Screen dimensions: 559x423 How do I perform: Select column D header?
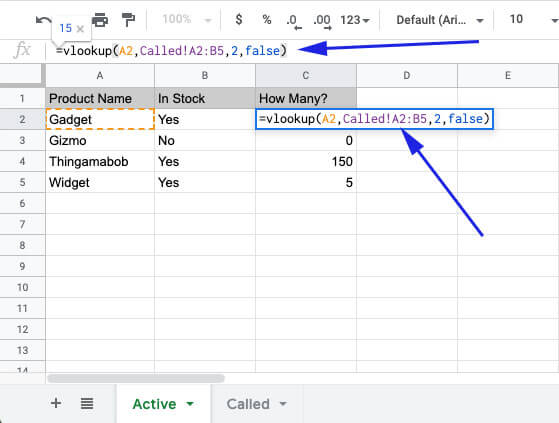point(407,76)
